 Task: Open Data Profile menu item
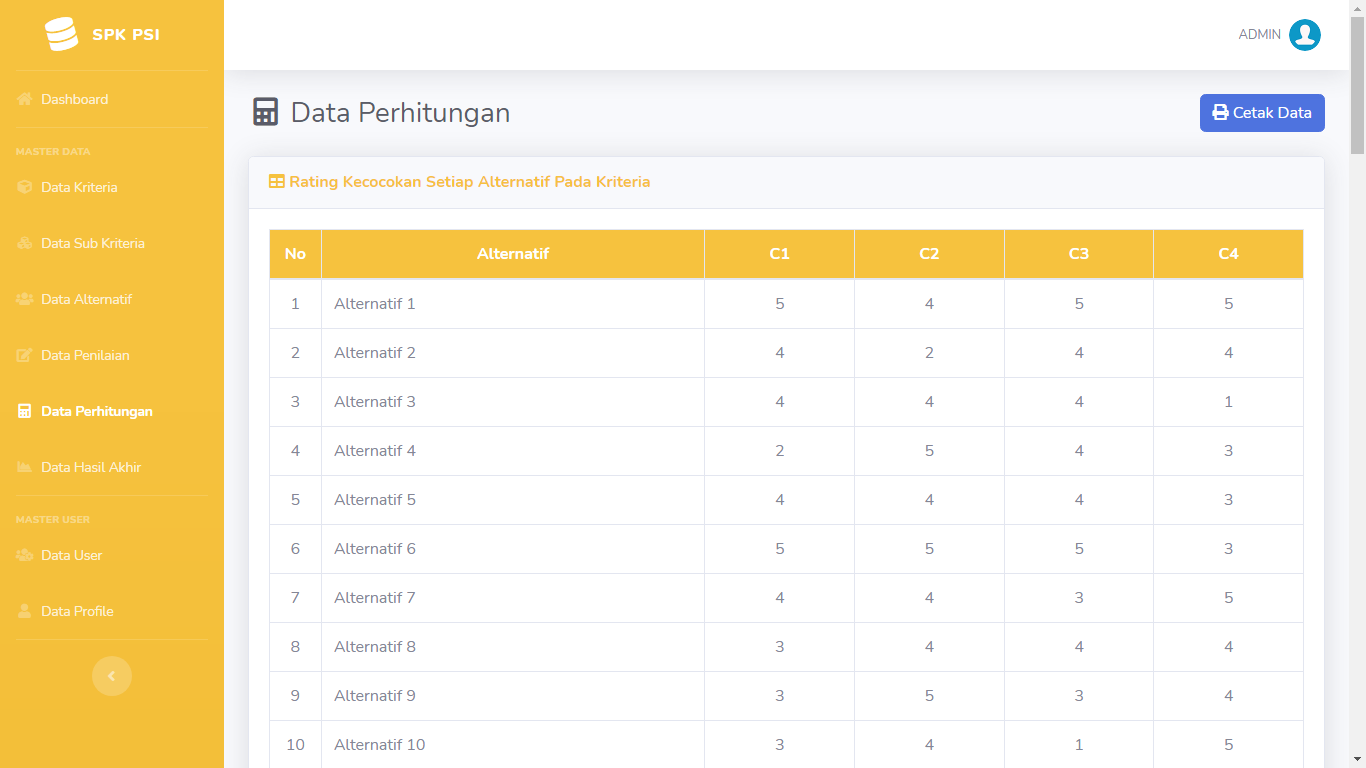[112, 611]
